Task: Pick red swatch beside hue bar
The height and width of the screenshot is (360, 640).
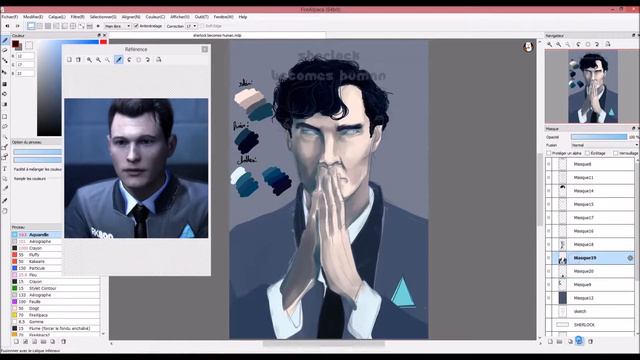Action: click(x=103, y=42)
